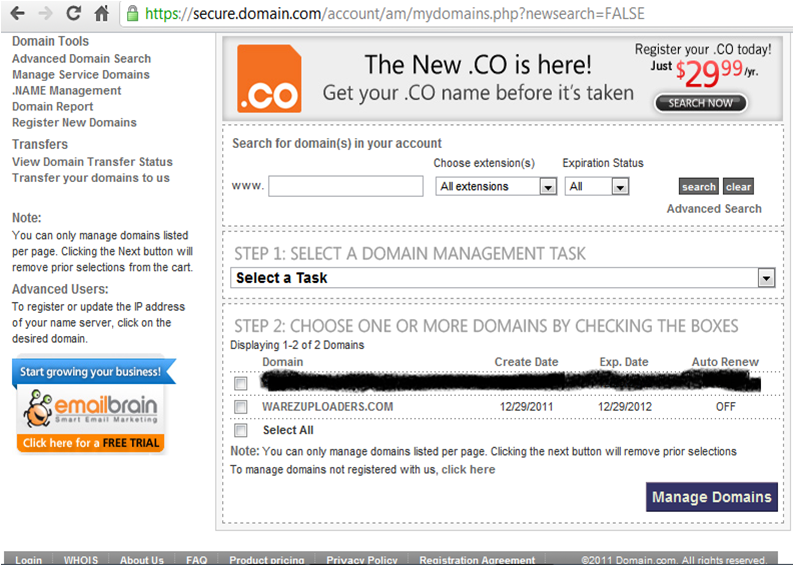Click the Create Date column header
The image size is (794, 566).
pos(526,362)
